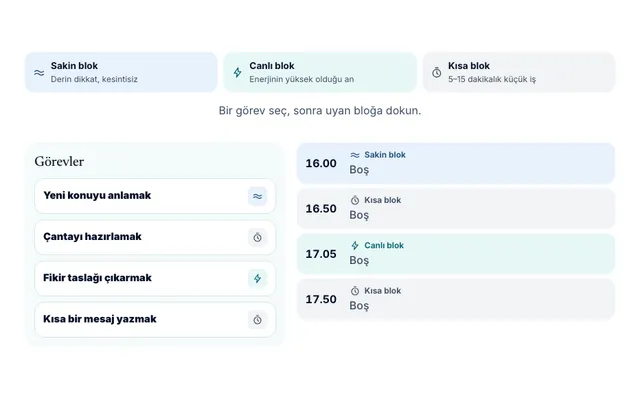Click stopwatch icon in the 17.50 slot
This screenshot has height=400, width=640.
pyautogui.click(x=355, y=291)
